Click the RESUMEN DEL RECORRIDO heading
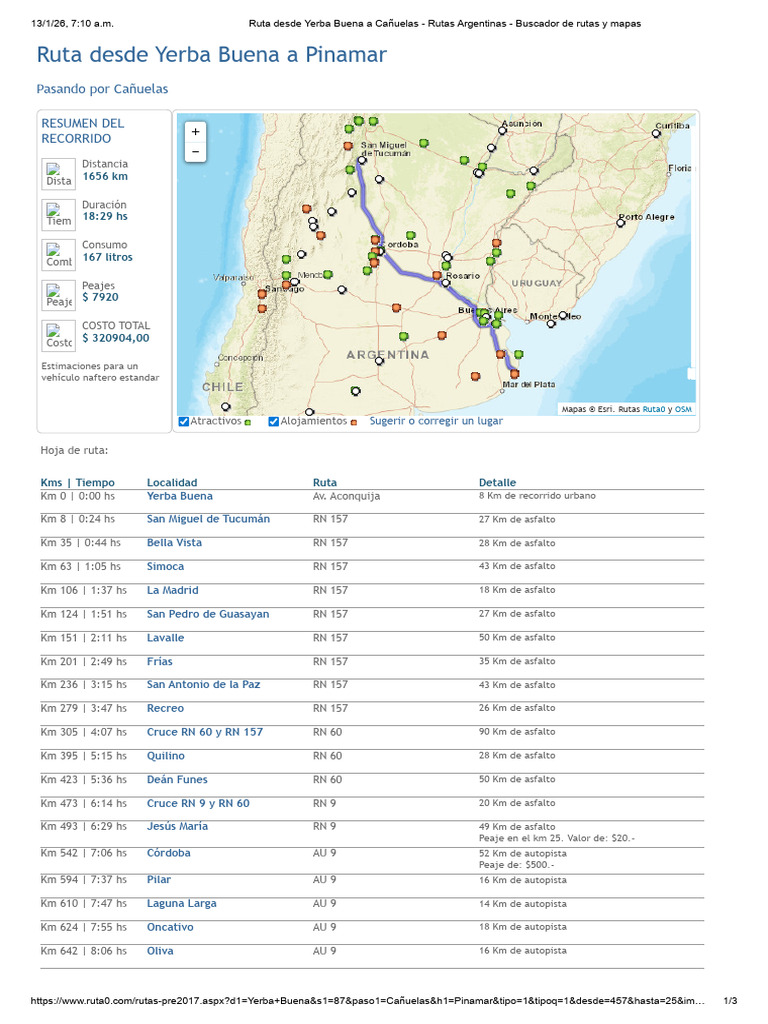This screenshot has height=1024, width=768. [x=83, y=131]
